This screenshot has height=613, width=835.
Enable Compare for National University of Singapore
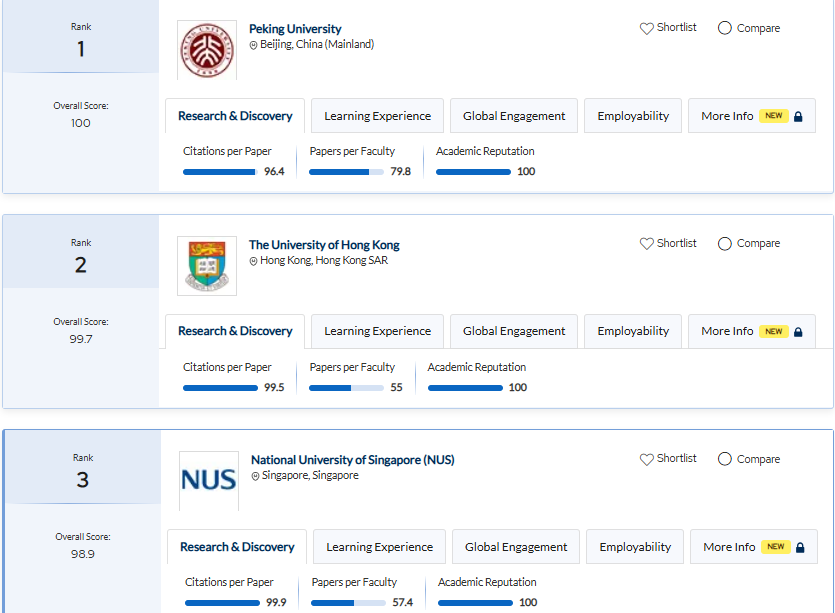[x=725, y=459]
